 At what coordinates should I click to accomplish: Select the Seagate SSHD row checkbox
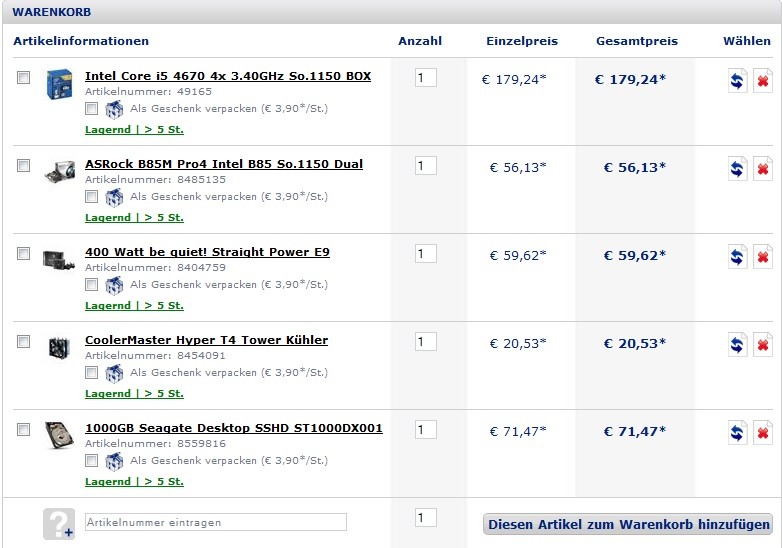click(x=23, y=429)
